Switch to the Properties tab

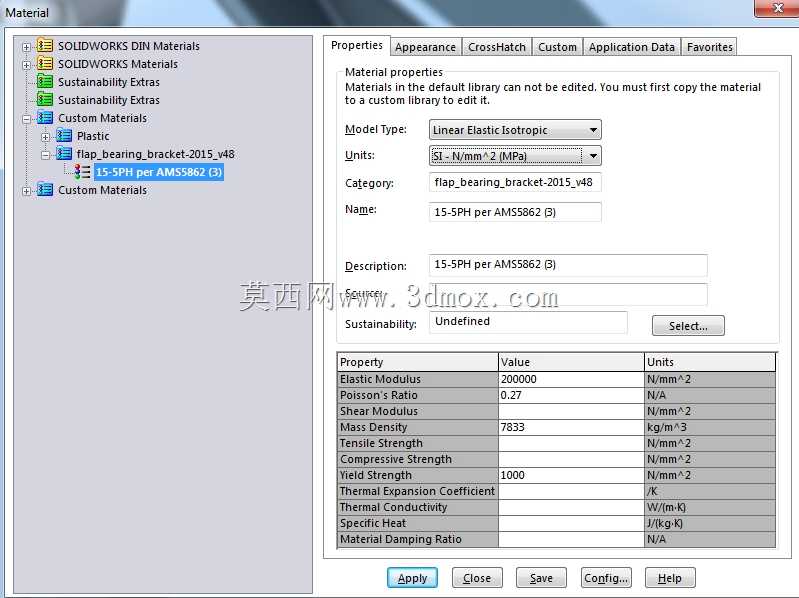point(357,45)
